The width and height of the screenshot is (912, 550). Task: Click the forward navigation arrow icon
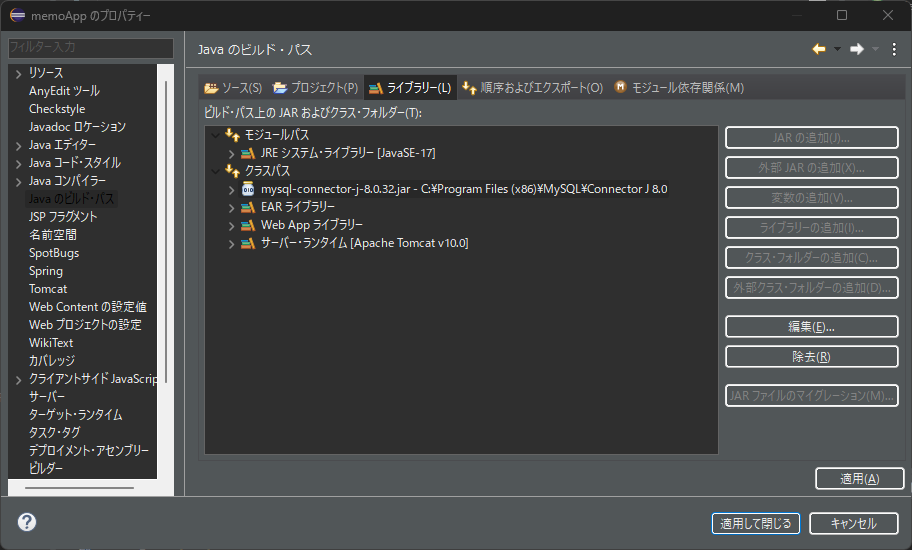click(857, 49)
